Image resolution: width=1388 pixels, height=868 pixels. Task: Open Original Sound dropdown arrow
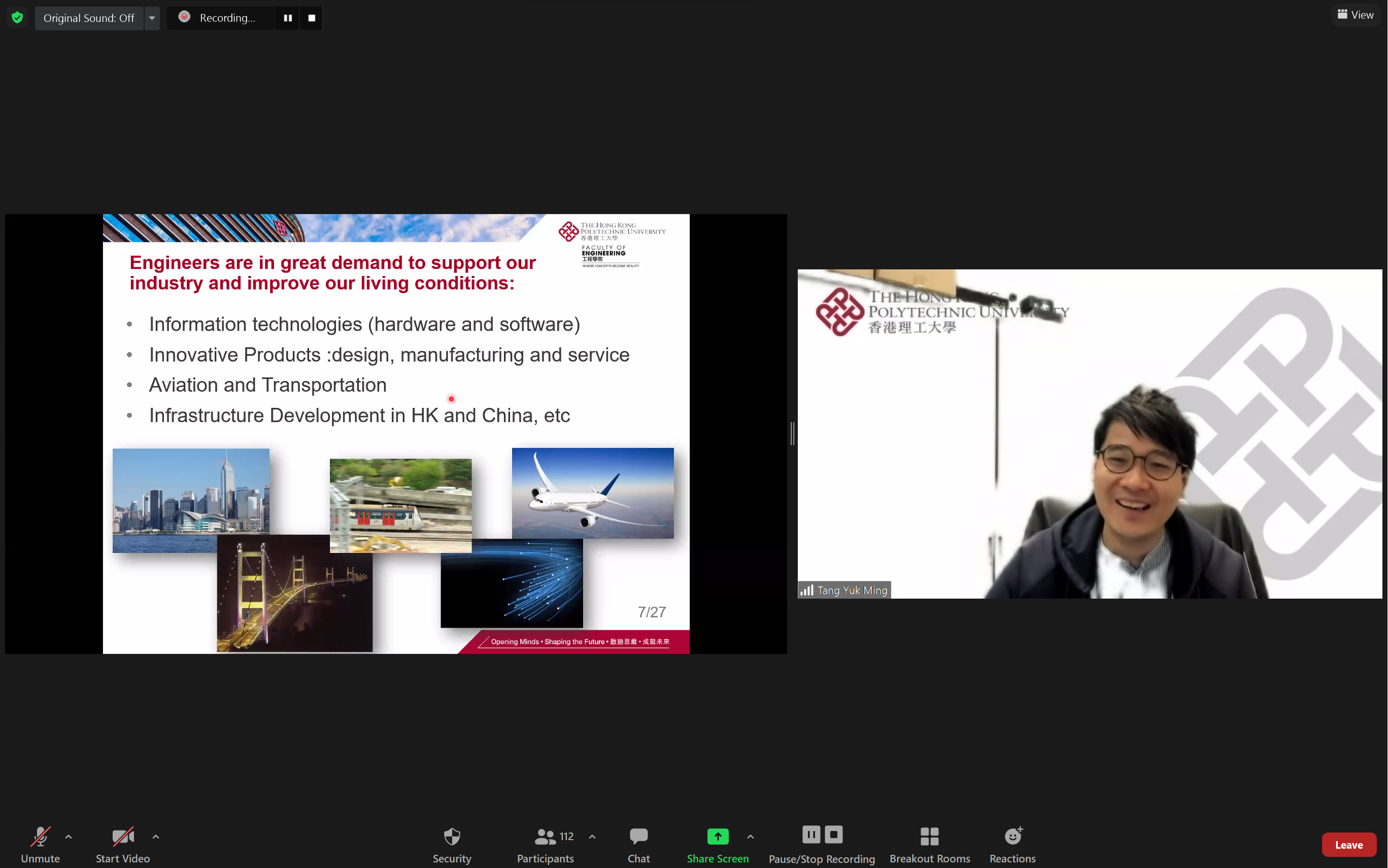[x=152, y=18]
